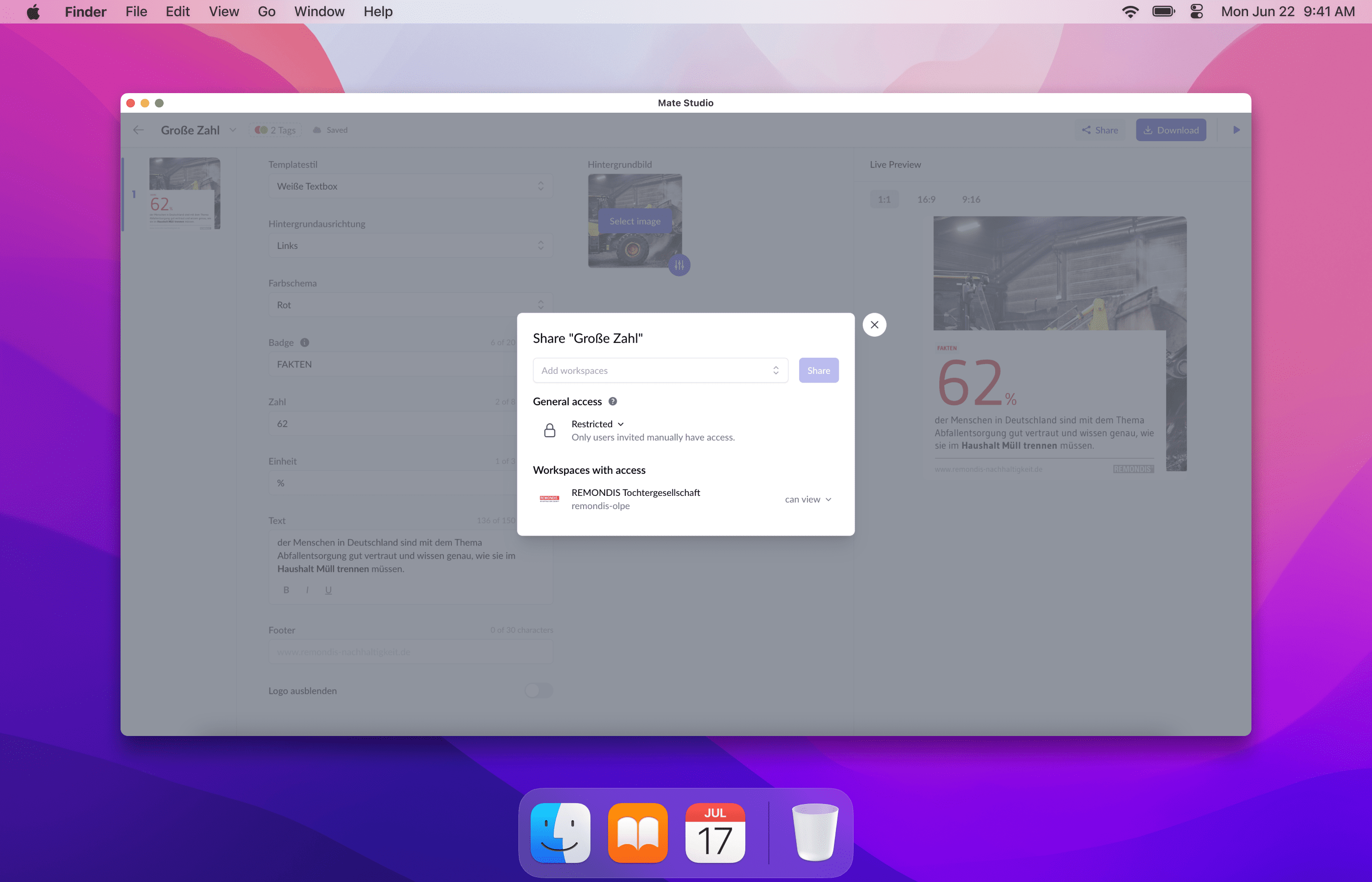Click the back arrow in toolbar
Image resolution: width=1372 pixels, height=882 pixels.
[x=139, y=130]
